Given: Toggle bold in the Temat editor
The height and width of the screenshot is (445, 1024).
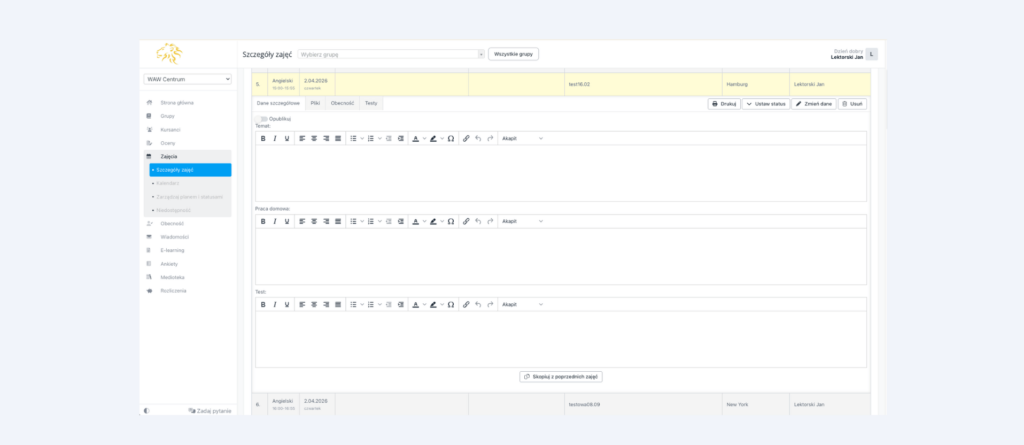Looking at the screenshot, I should pos(263,138).
